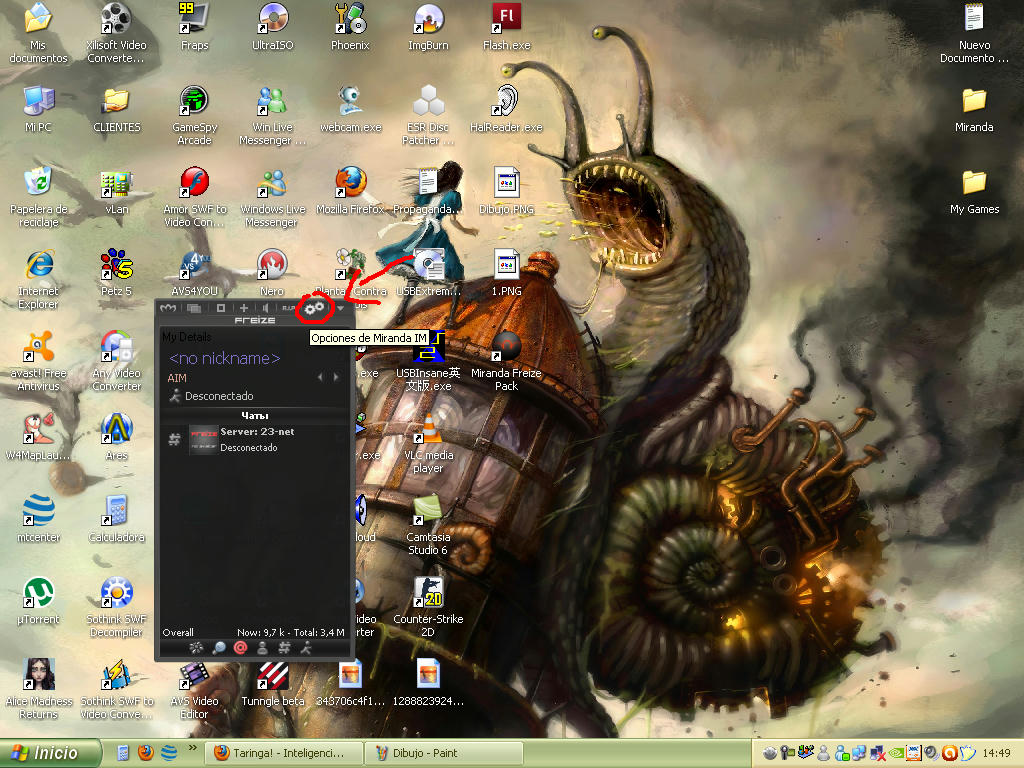Click the AIM protocol label
The height and width of the screenshot is (768, 1024).
(x=177, y=378)
